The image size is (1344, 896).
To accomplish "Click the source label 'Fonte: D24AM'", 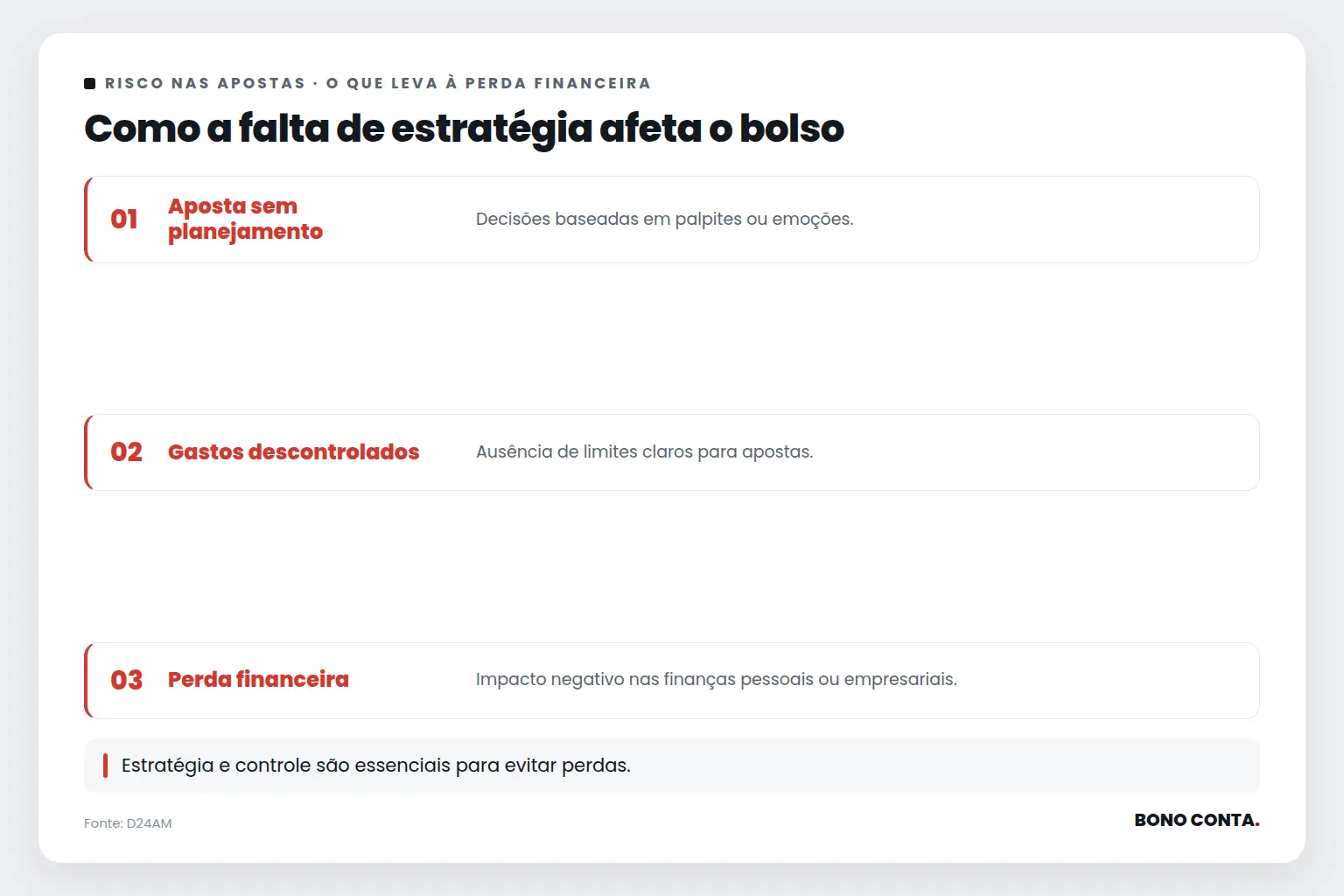I will pos(128,823).
